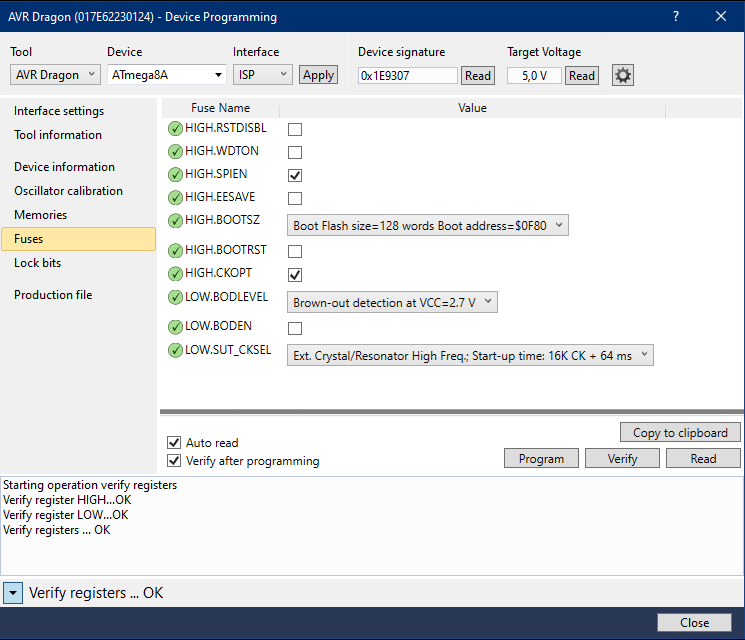Image resolution: width=745 pixels, height=640 pixels.
Task: Uncheck the HIGH.CKOPT fuse checkbox
Action: coord(295,275)
